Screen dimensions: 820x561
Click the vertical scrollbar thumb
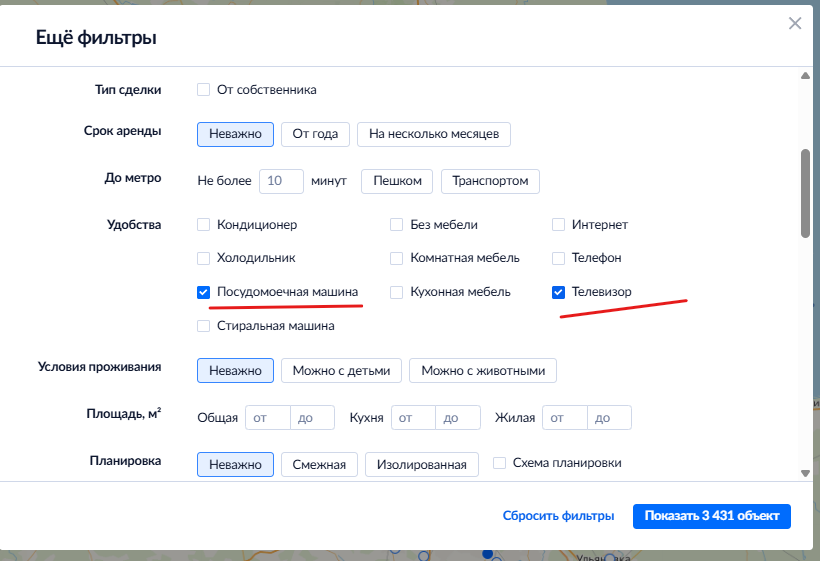point(805,193)
